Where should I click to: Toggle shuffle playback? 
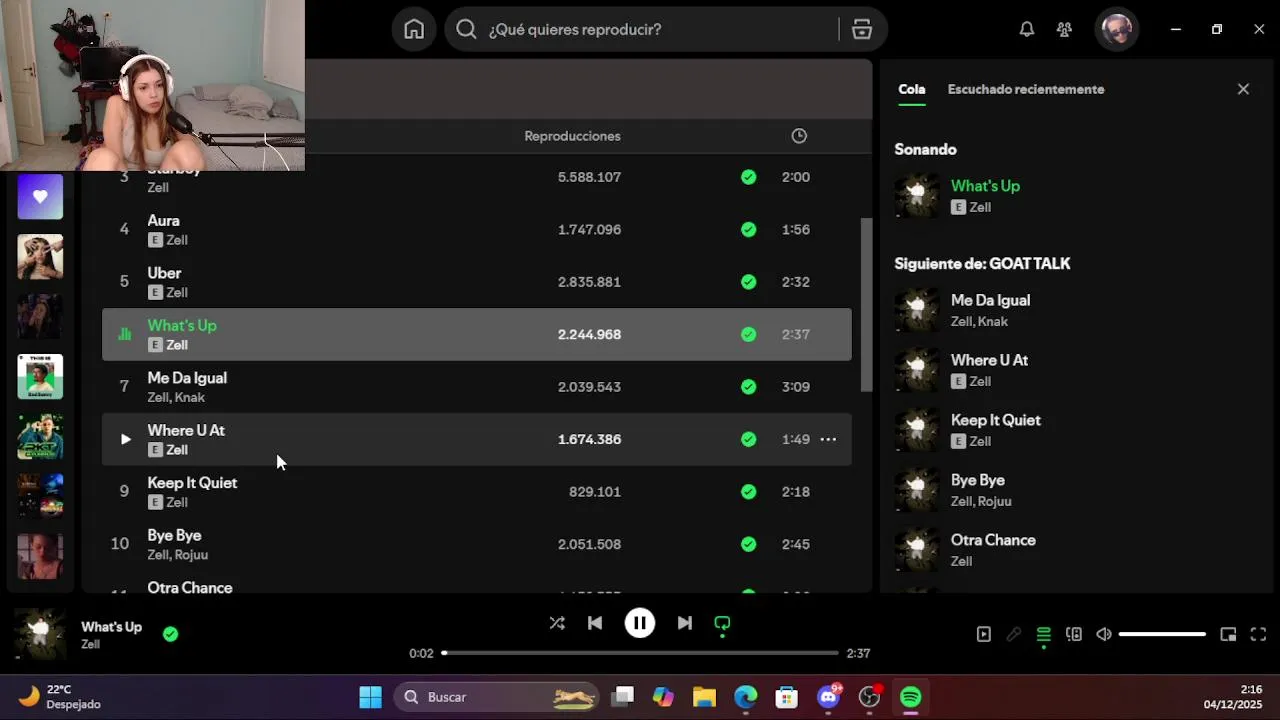pos(557,623)
